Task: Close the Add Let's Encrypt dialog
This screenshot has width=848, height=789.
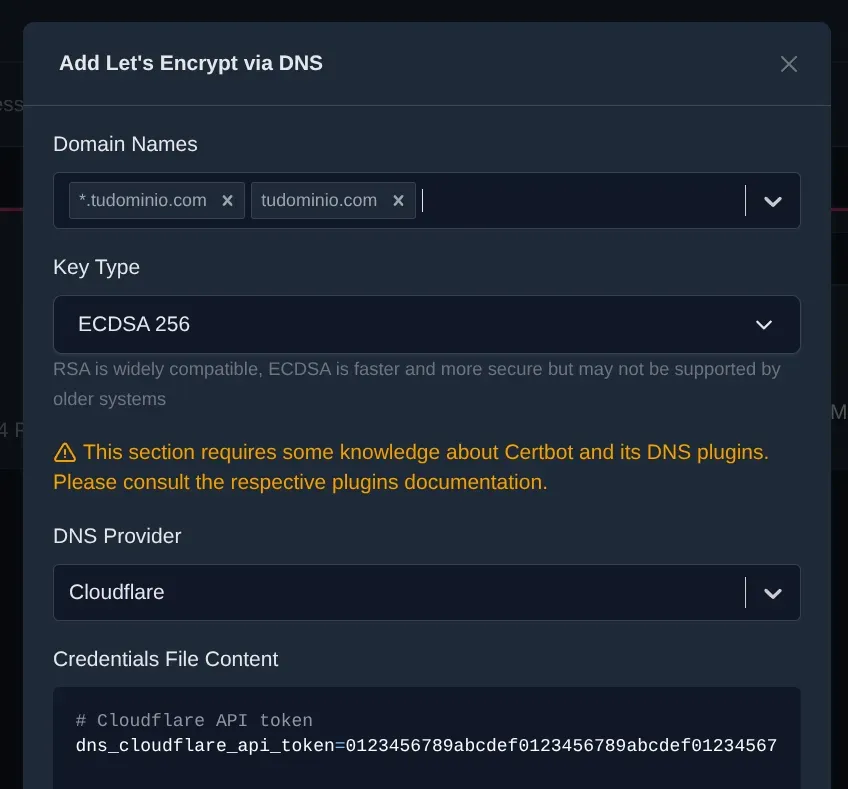Action: click(x=789, y=64)
